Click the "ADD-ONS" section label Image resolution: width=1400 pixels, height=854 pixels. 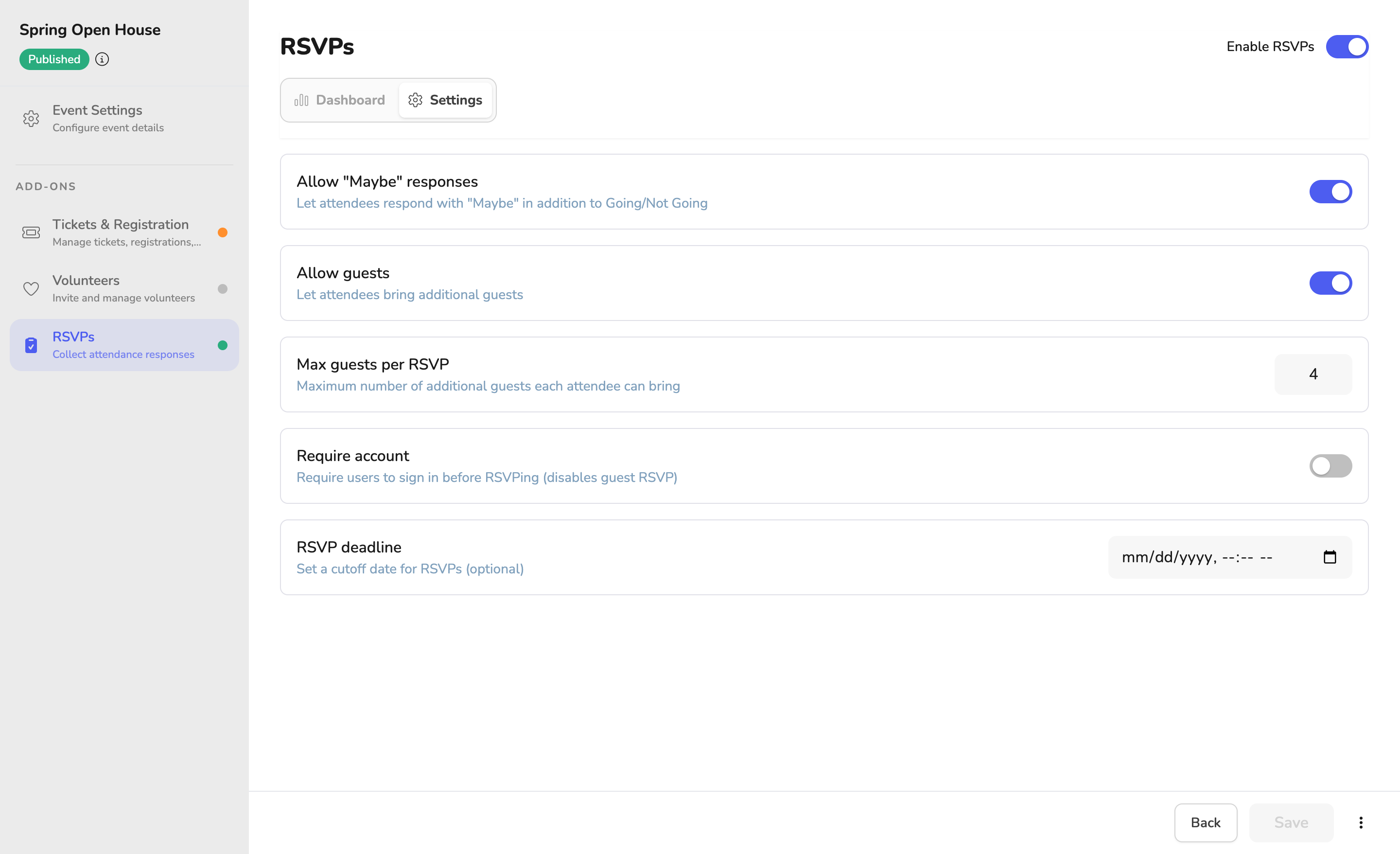(x=46, y=186)
